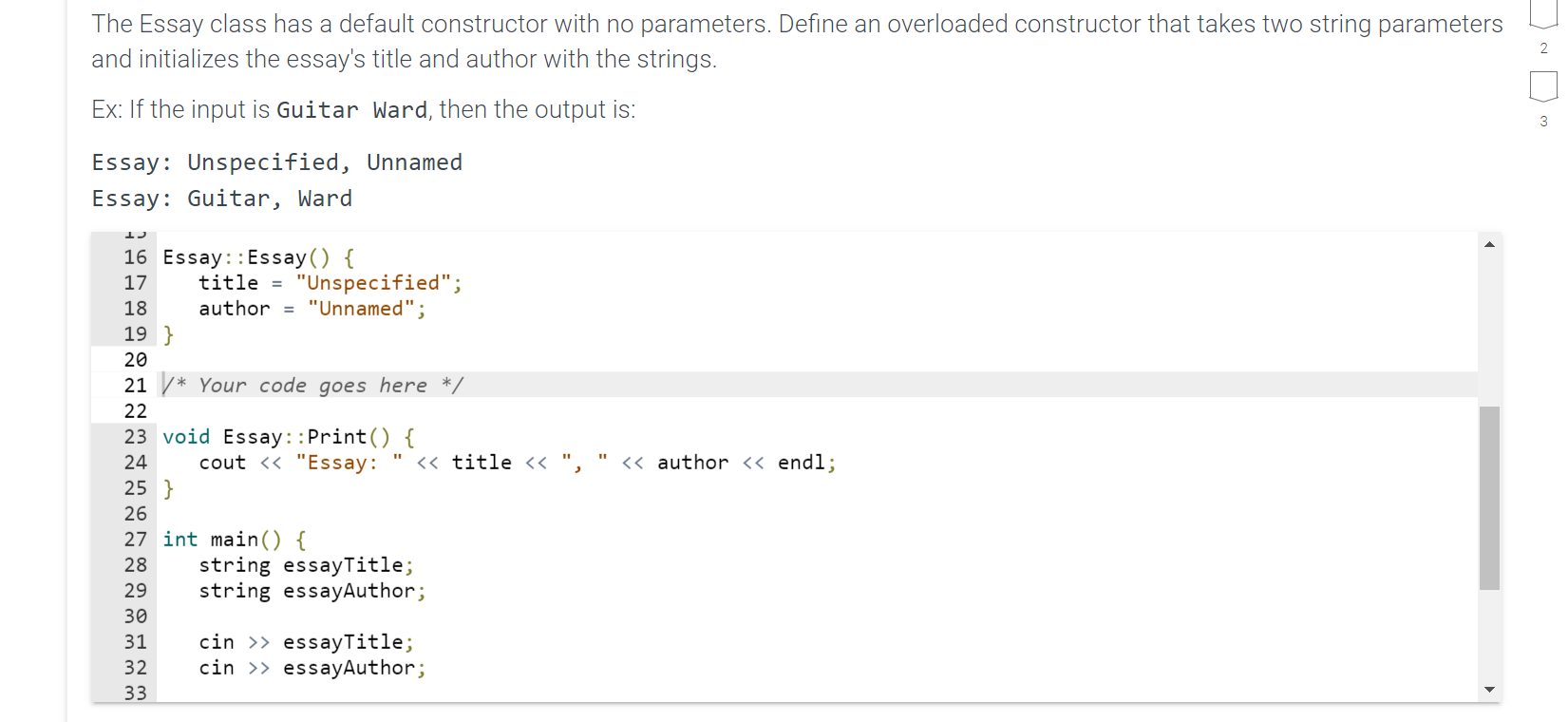Click the cin >> essayTitle statement on line 31
Image resolution: width=1568 pixels, height=722 pixels.
[304, 642]
